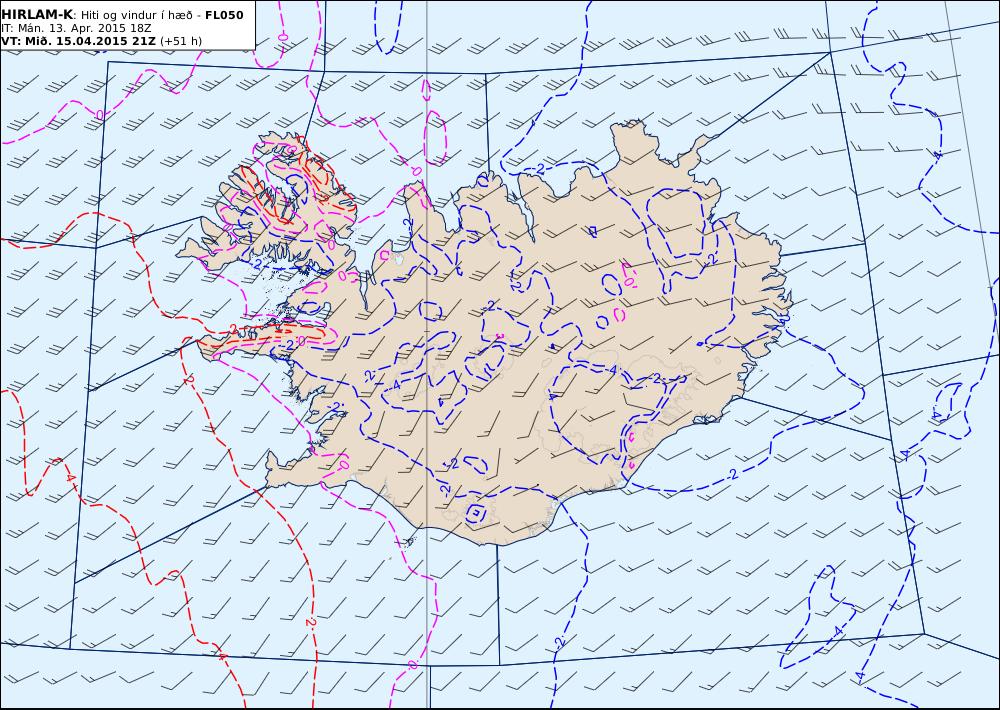Click the FL050 flight level label

point(224,15)
